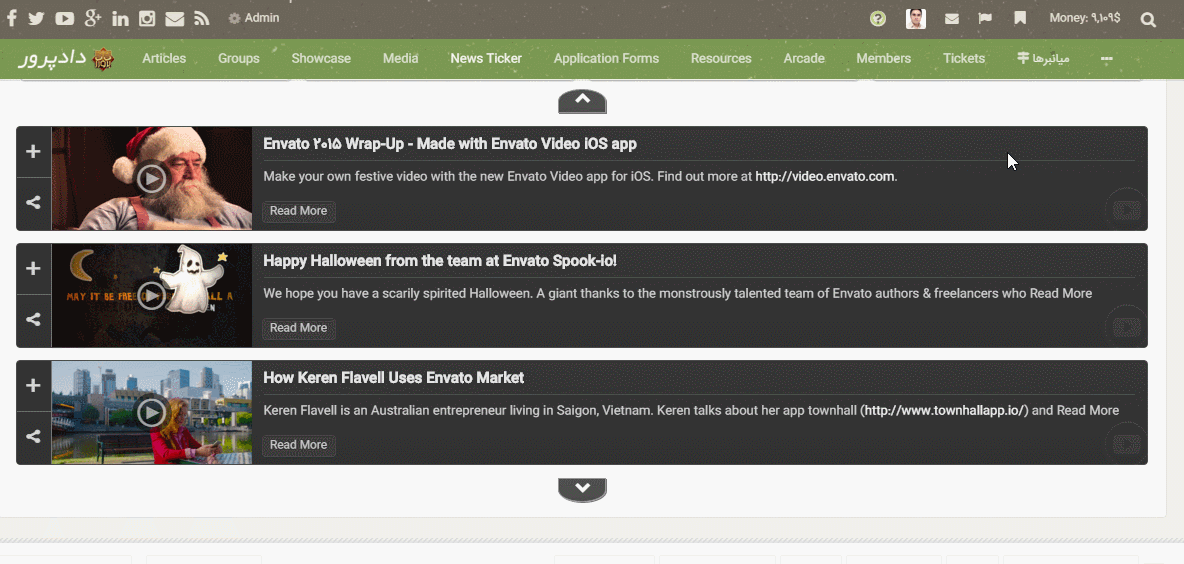Play the Santa video thumbnail
The width and height of the screenshot is (1184, 564).
coord(151,178)
